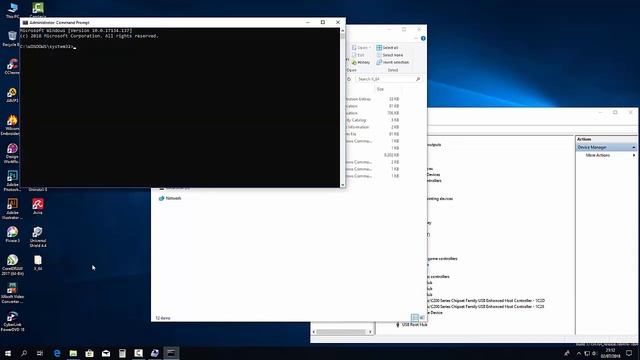Click the taskbar clock
The width and height of the screenshot is (640, 360).
(611, 353)
